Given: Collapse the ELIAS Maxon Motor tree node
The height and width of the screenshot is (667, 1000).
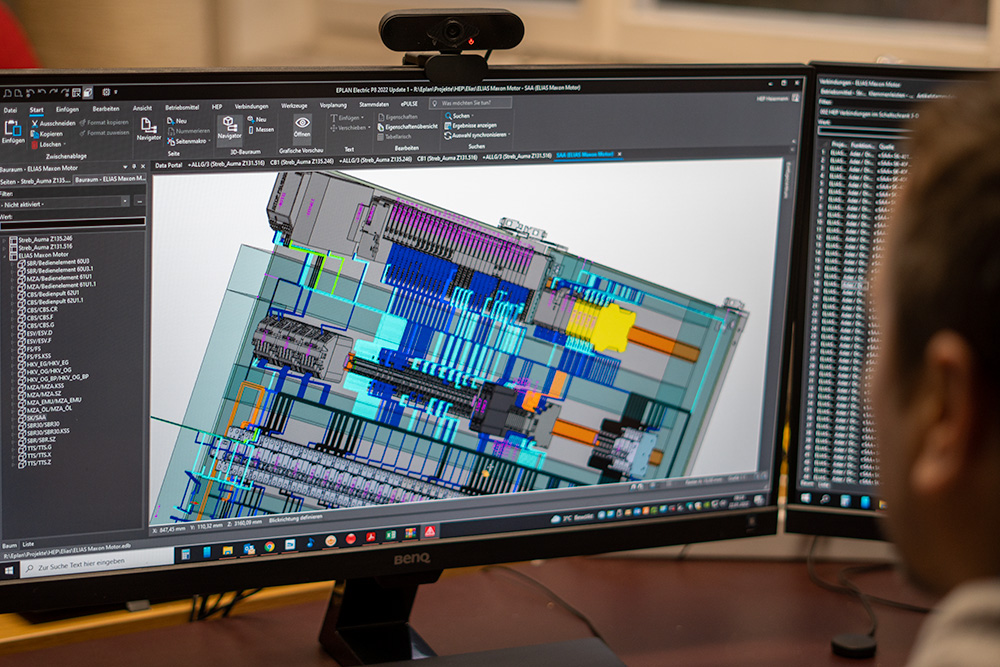Looking at the screenshot, I should pyautogui.click(x=6, y=256).
